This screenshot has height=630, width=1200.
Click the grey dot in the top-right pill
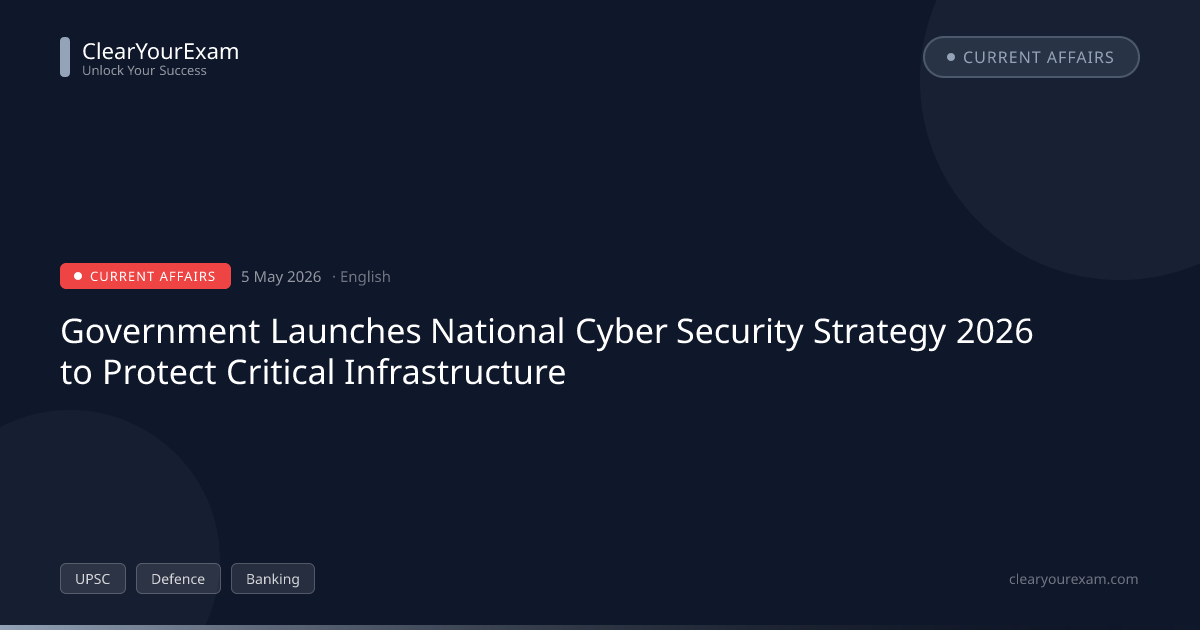(951, 57)
